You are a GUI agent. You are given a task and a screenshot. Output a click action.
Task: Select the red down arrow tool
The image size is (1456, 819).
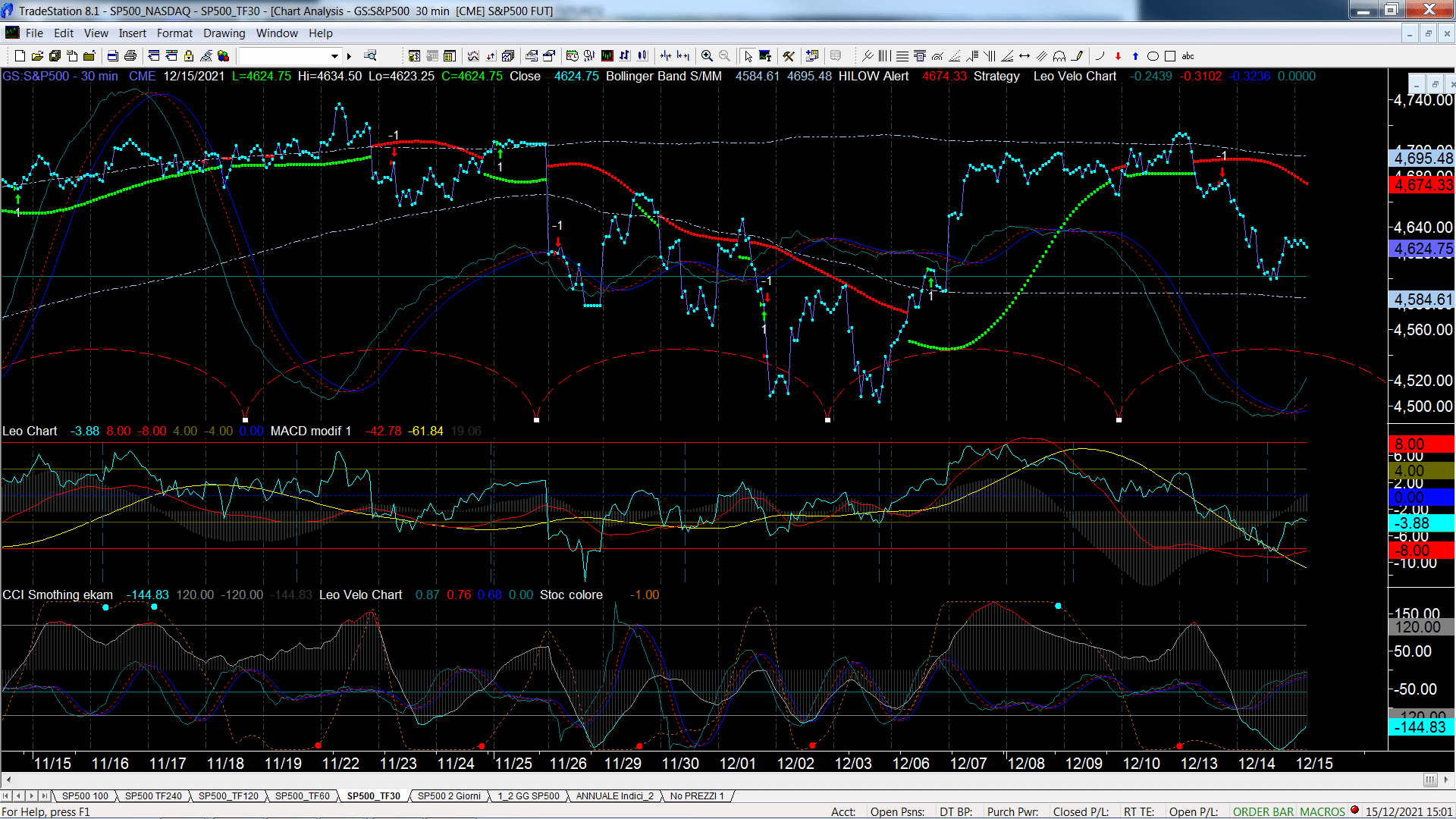tap(1118, 56)
